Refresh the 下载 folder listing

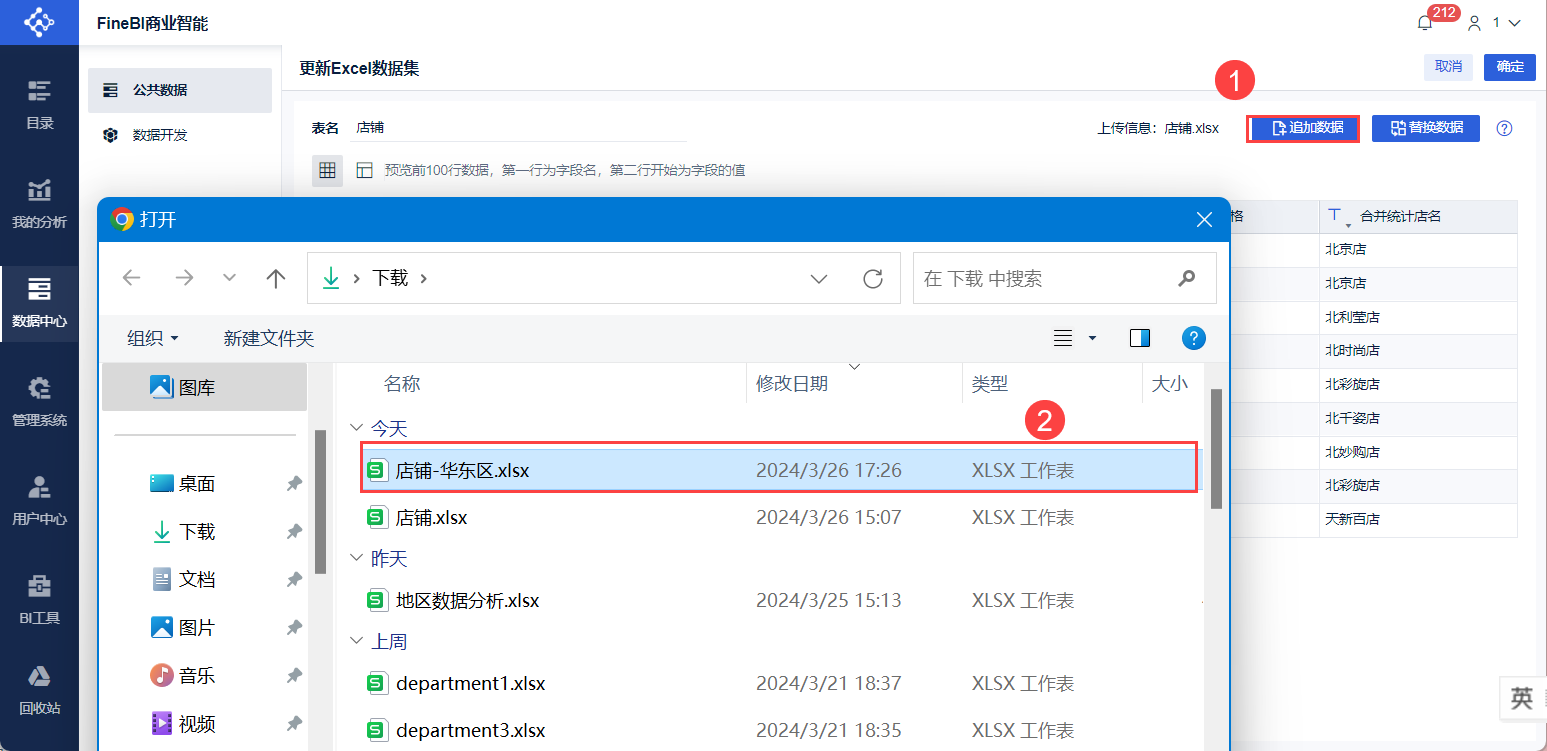873,278
